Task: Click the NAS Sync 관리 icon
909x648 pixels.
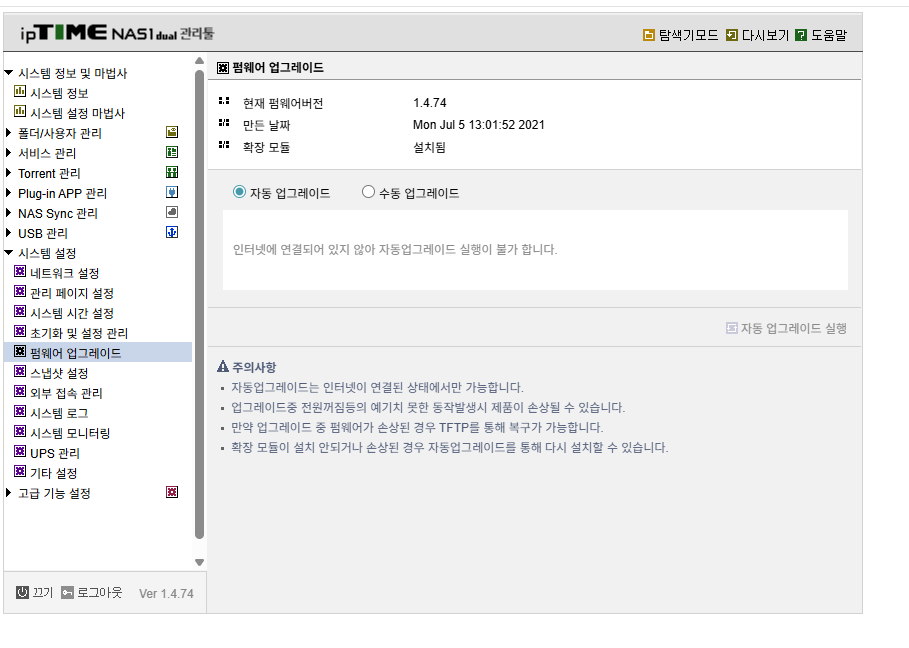Action: (x=172, y=212)
